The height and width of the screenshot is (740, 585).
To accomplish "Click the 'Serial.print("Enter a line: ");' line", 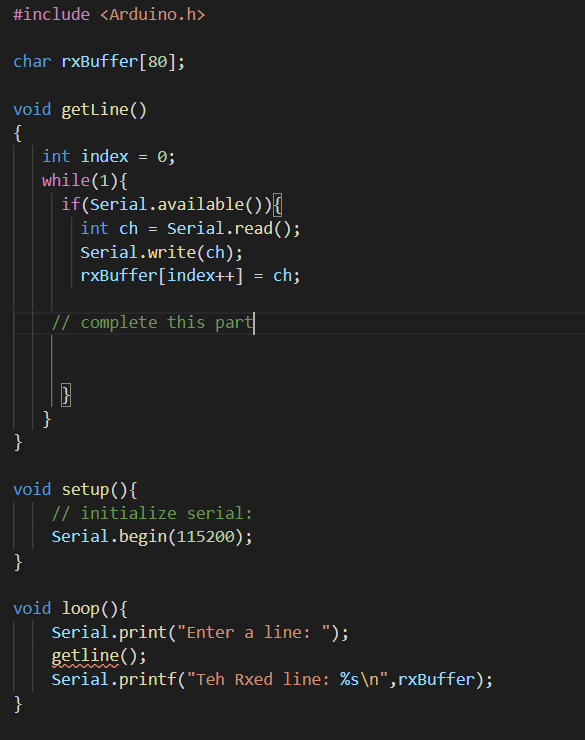I will (200, 633).
